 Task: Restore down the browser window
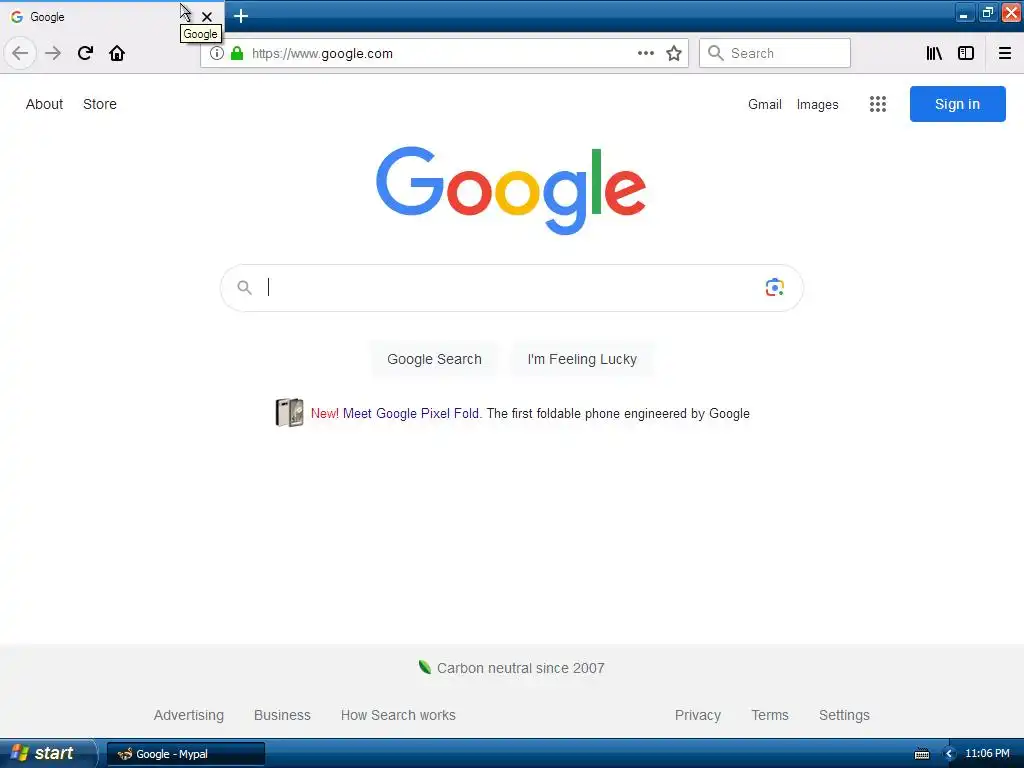pyautogui.click(x=987, y=13)
